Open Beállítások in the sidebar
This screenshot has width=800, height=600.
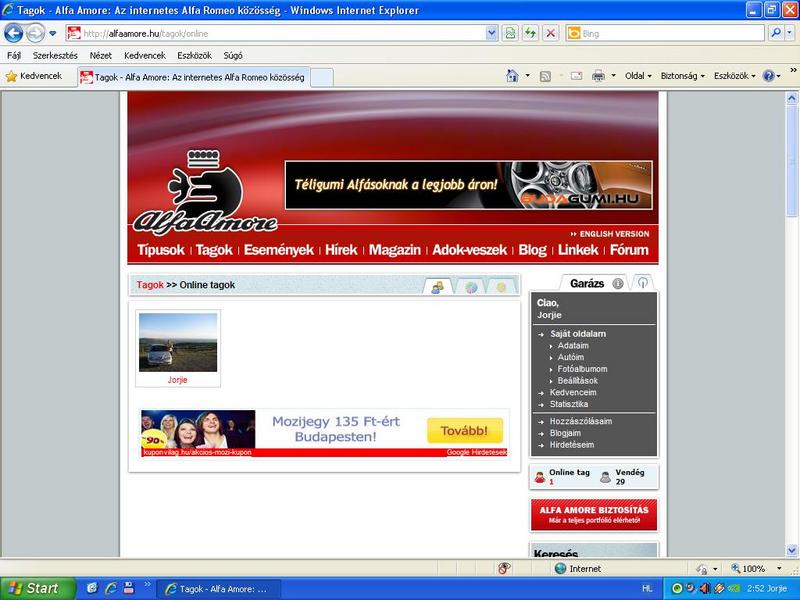(x=578, y=381)
